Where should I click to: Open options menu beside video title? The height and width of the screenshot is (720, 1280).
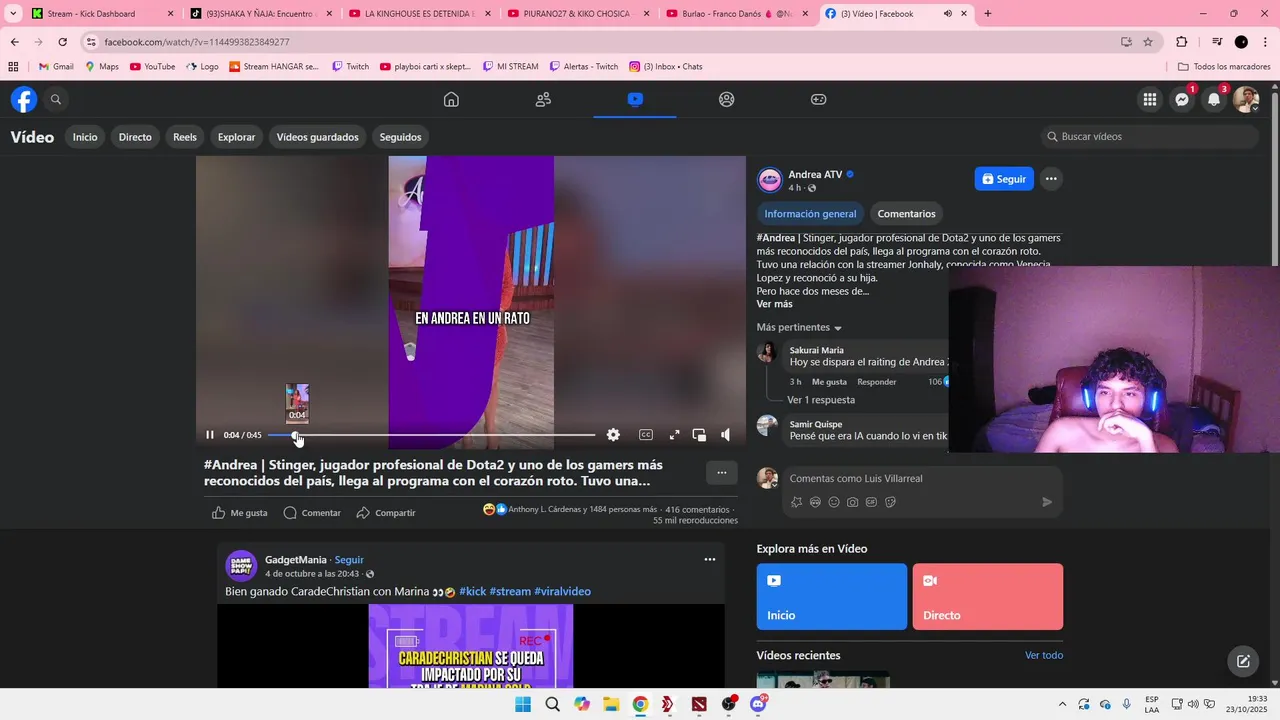pyautogui.click(x=721, y=473)
